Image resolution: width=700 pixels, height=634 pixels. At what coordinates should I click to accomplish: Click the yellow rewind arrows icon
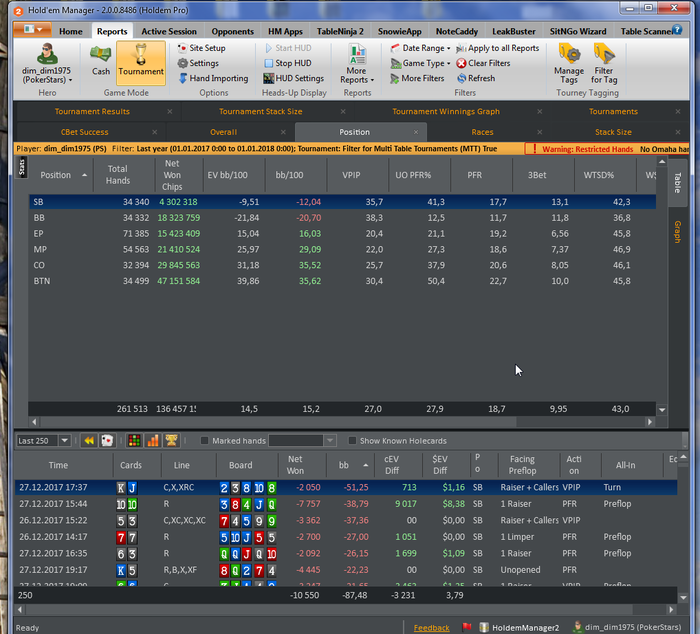point(89,441)
